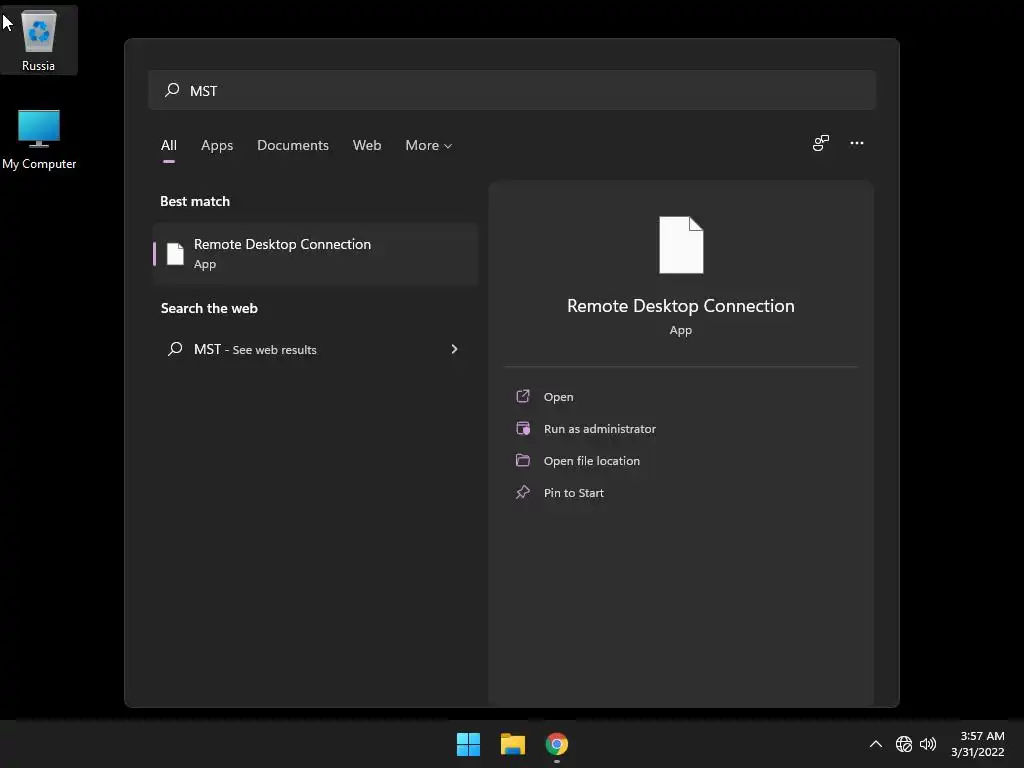Click the magnifier icon in search box
The image size is (1024, 768).
click(x=172, y=89)
